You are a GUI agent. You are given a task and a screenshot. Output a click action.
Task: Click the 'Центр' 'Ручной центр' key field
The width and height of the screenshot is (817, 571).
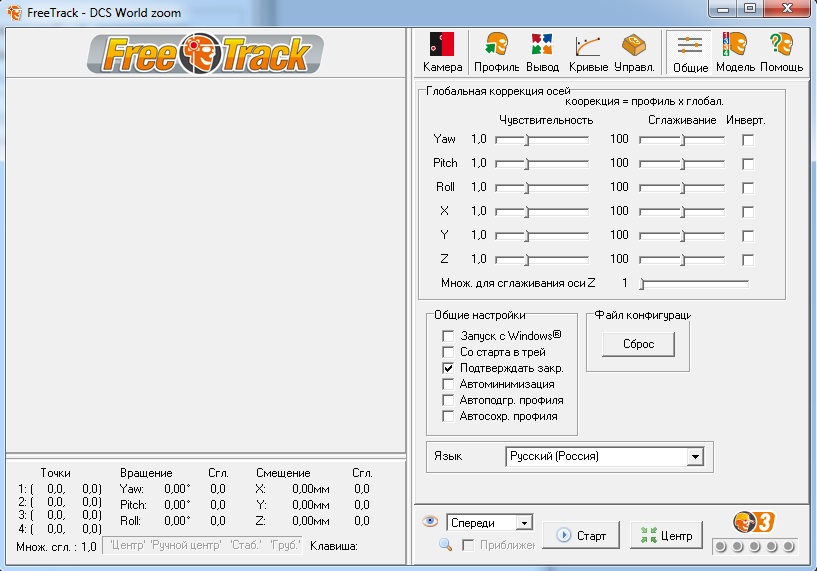(202, 545)
